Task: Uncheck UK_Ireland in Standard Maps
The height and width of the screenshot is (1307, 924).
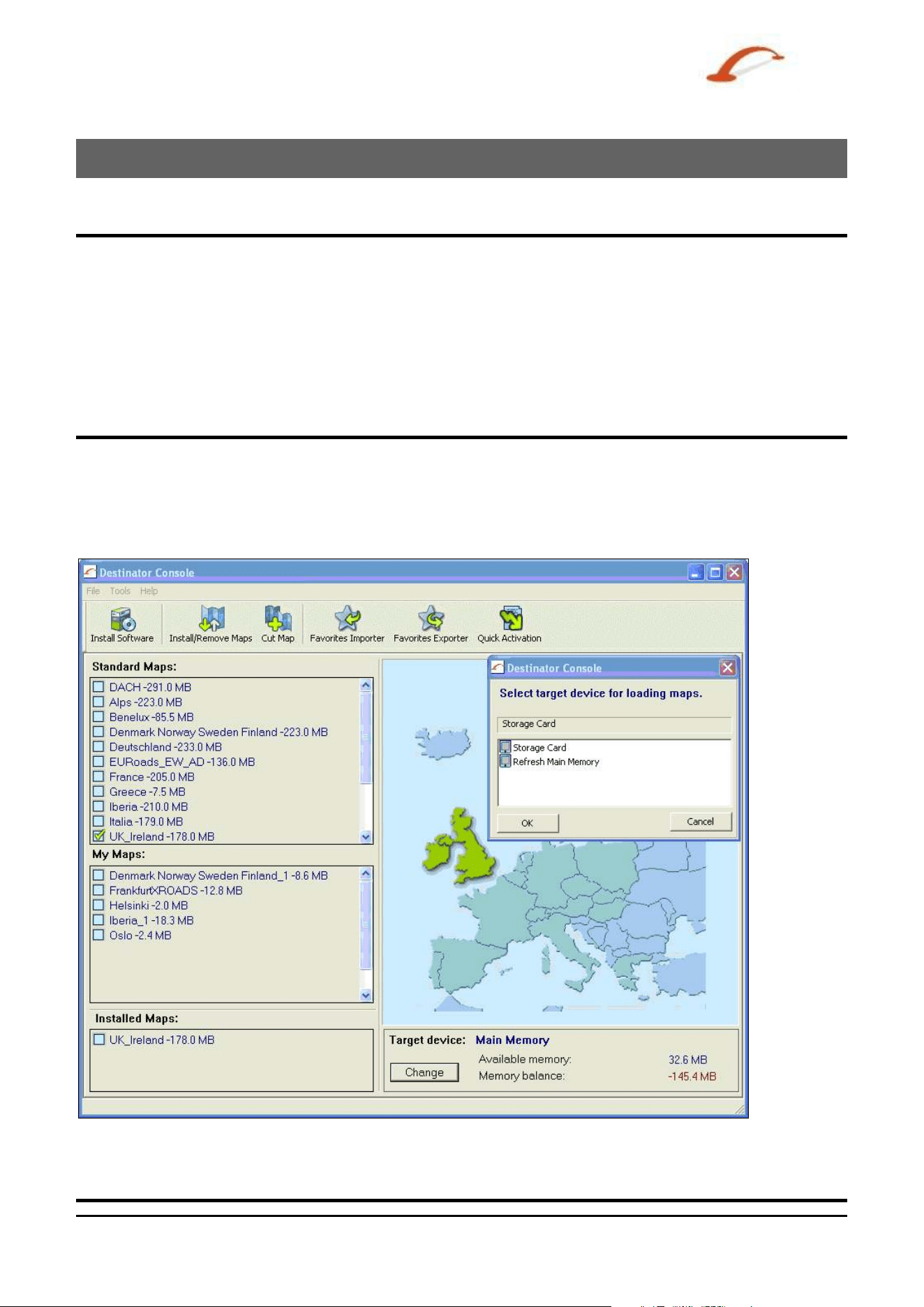Action: 98,836
